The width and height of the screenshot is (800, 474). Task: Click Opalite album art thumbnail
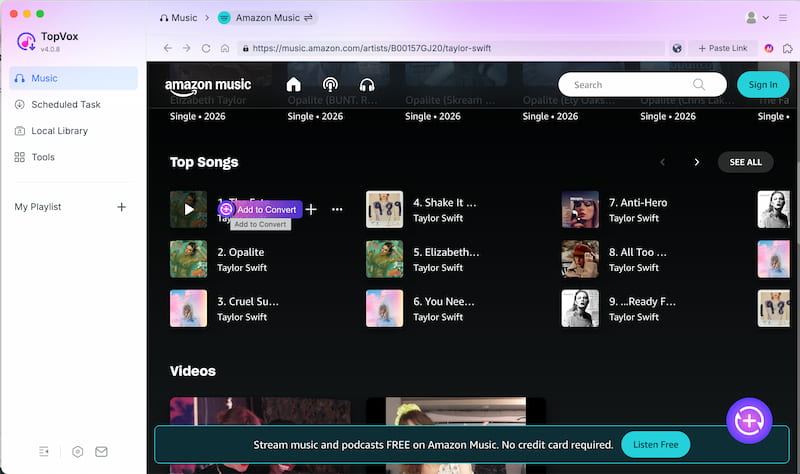(x=189, y=259)
